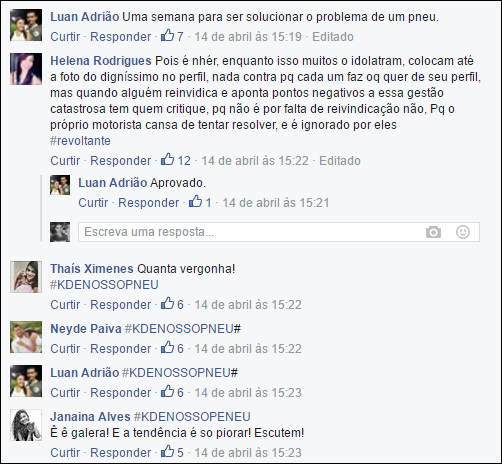Click the like count on Thaís Ximenes' comment
The width and height of the screenshot is (502, 464).
(x=180, y=305)
